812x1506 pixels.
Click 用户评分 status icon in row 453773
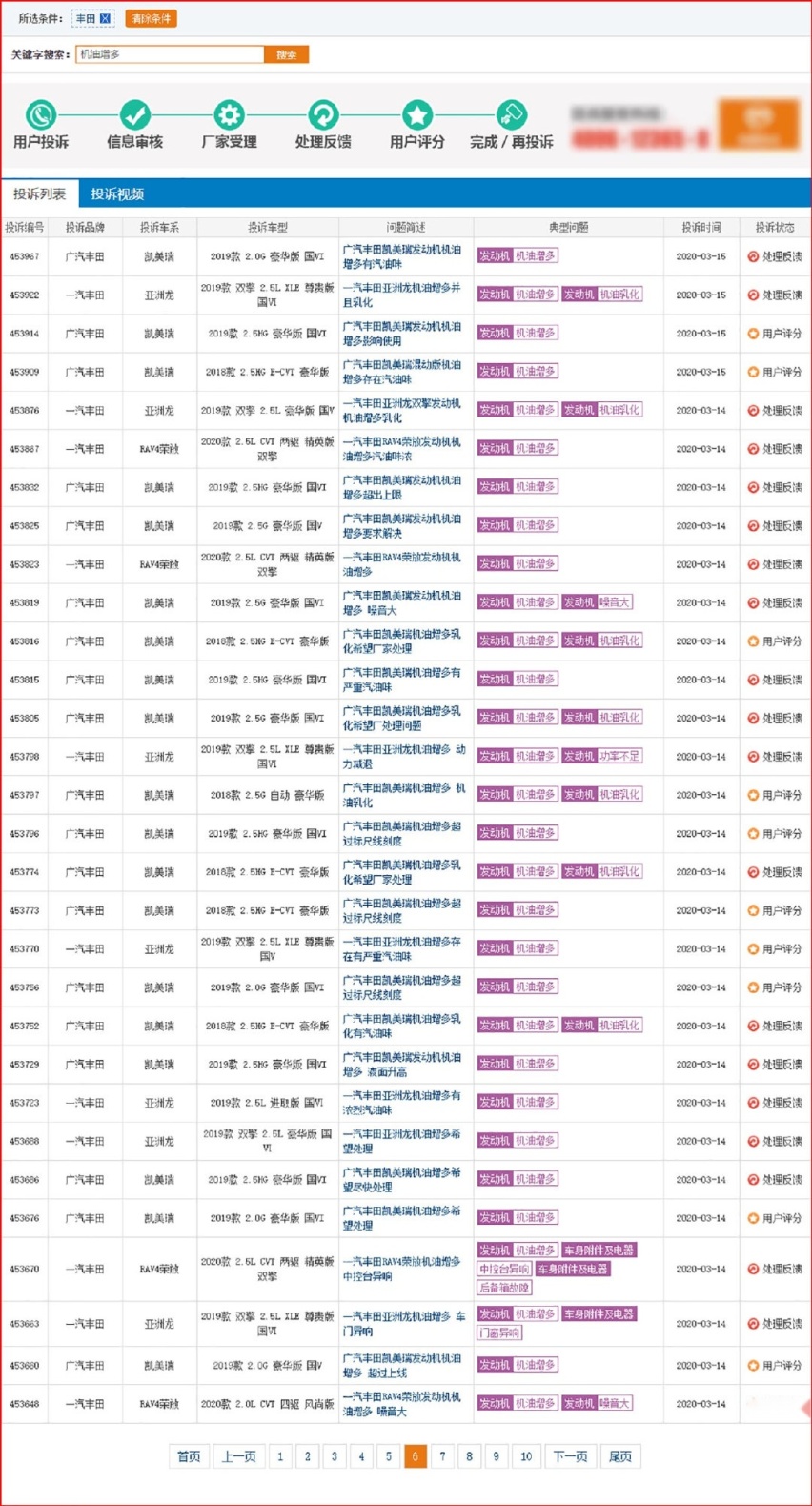coord(753,910)
